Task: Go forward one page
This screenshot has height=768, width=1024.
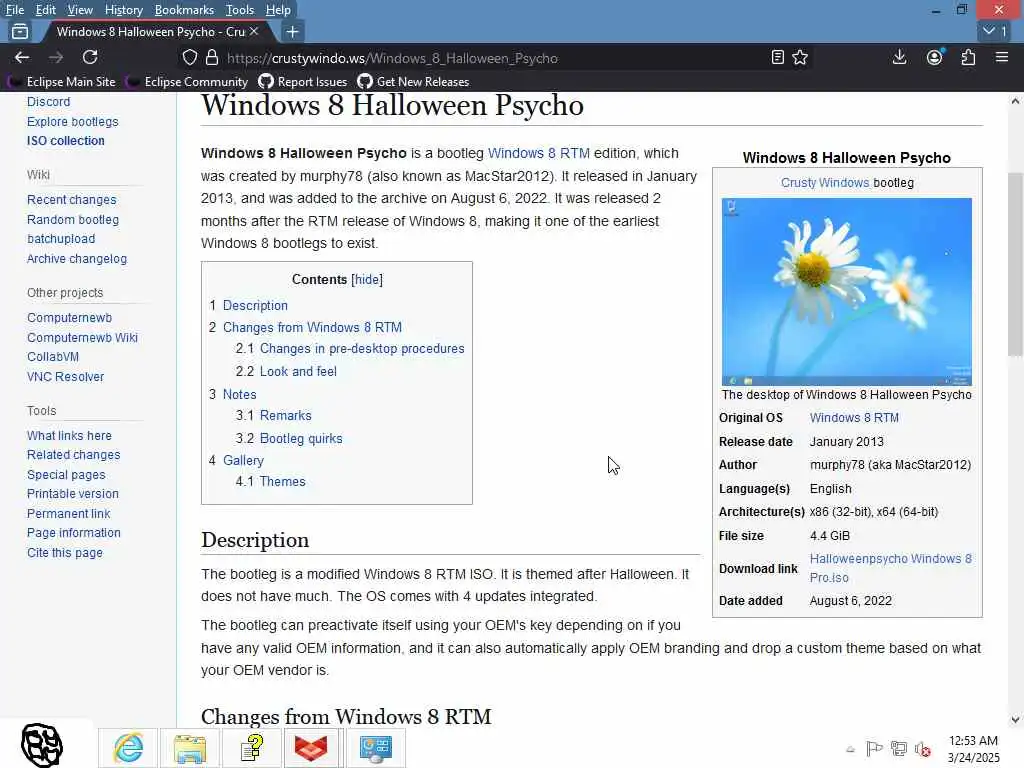Action: [56, 57]
